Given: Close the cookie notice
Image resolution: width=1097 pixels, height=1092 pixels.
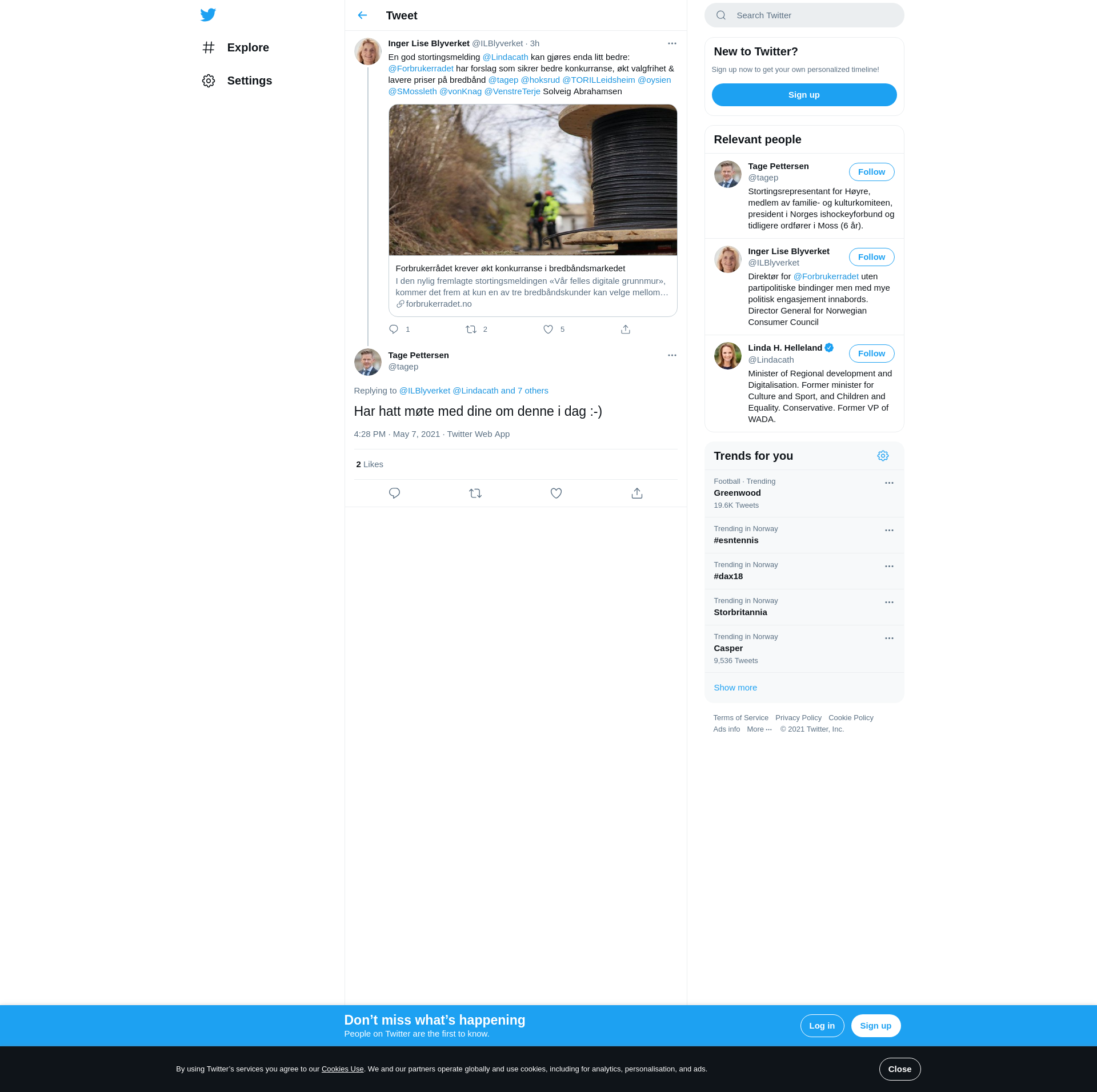Looking at the screenshot, I should 899,1069.
